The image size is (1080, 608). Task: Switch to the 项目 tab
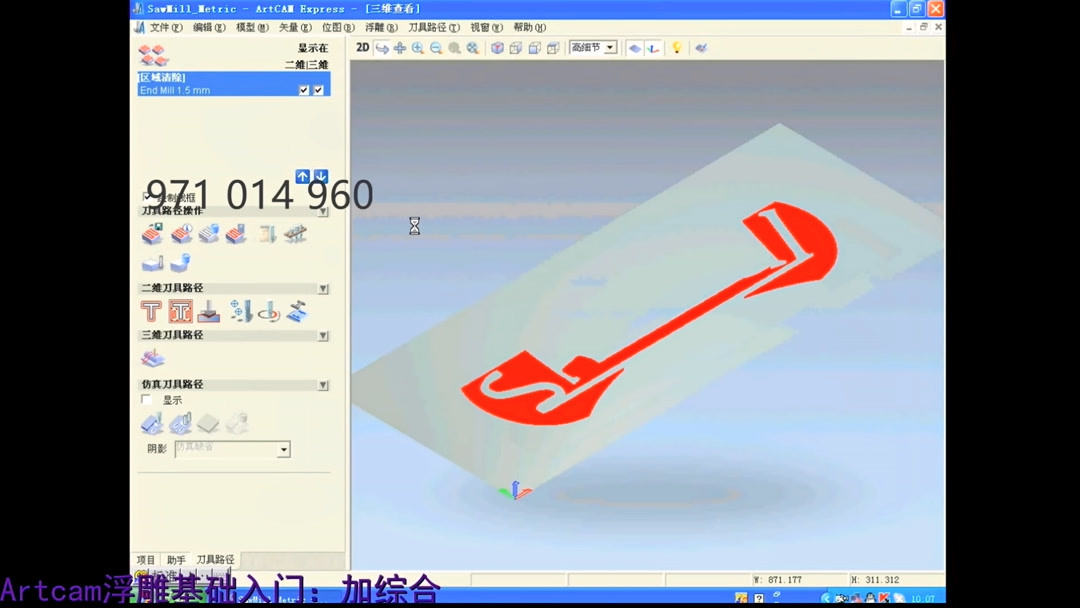pyautogui.click(x=145, y=560)
